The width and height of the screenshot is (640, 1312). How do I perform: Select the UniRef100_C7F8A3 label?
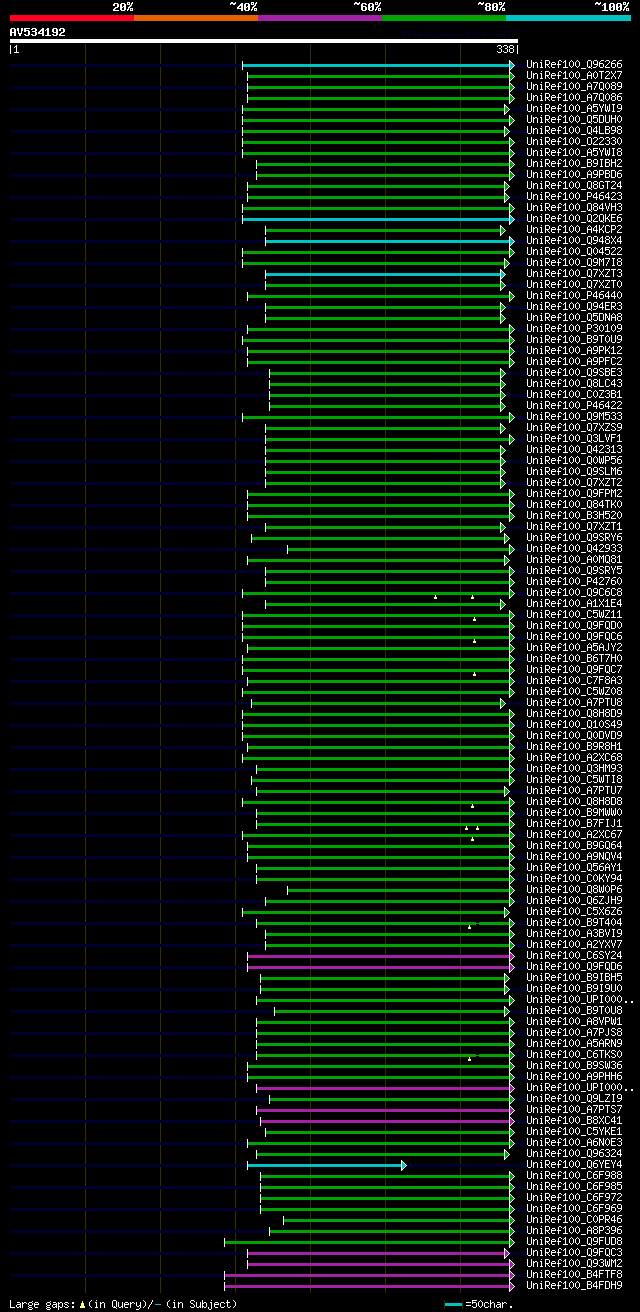(x=574, y=681)
